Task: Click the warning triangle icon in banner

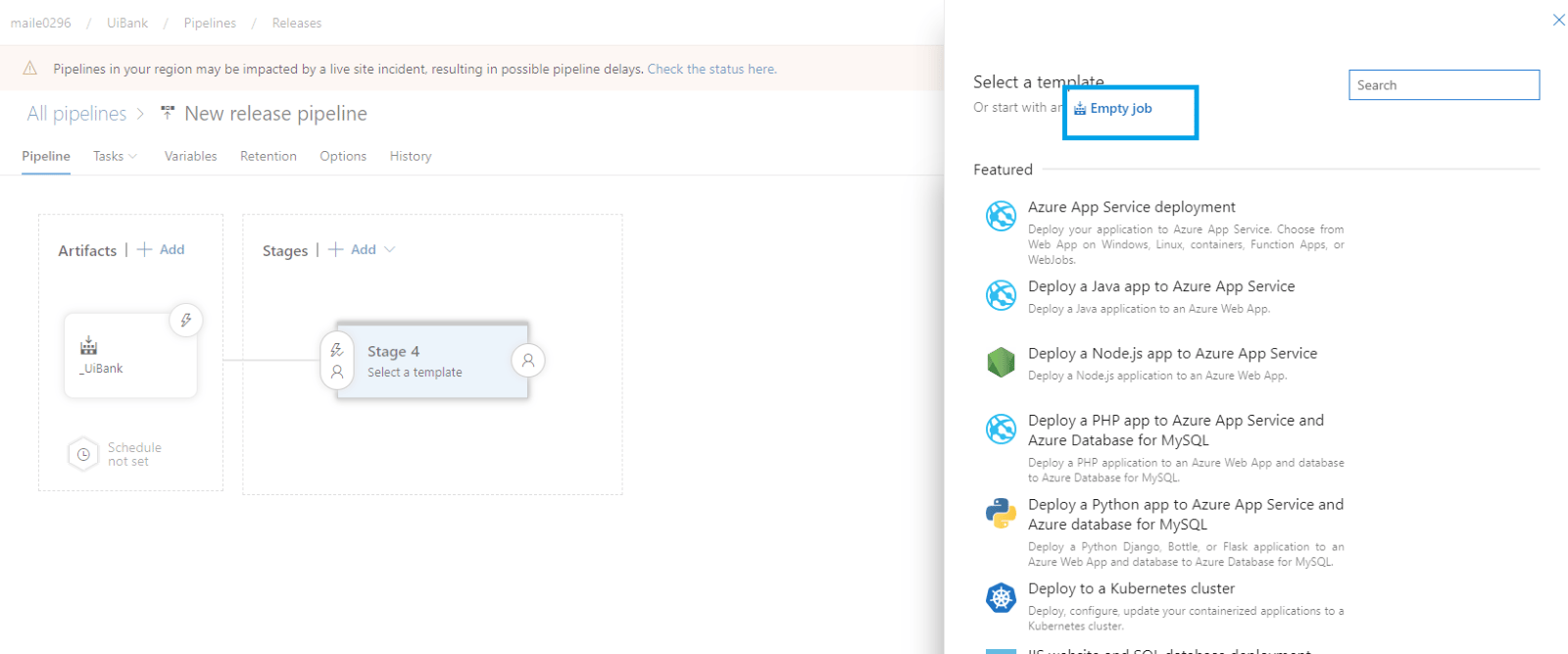Action: [30, 68]
